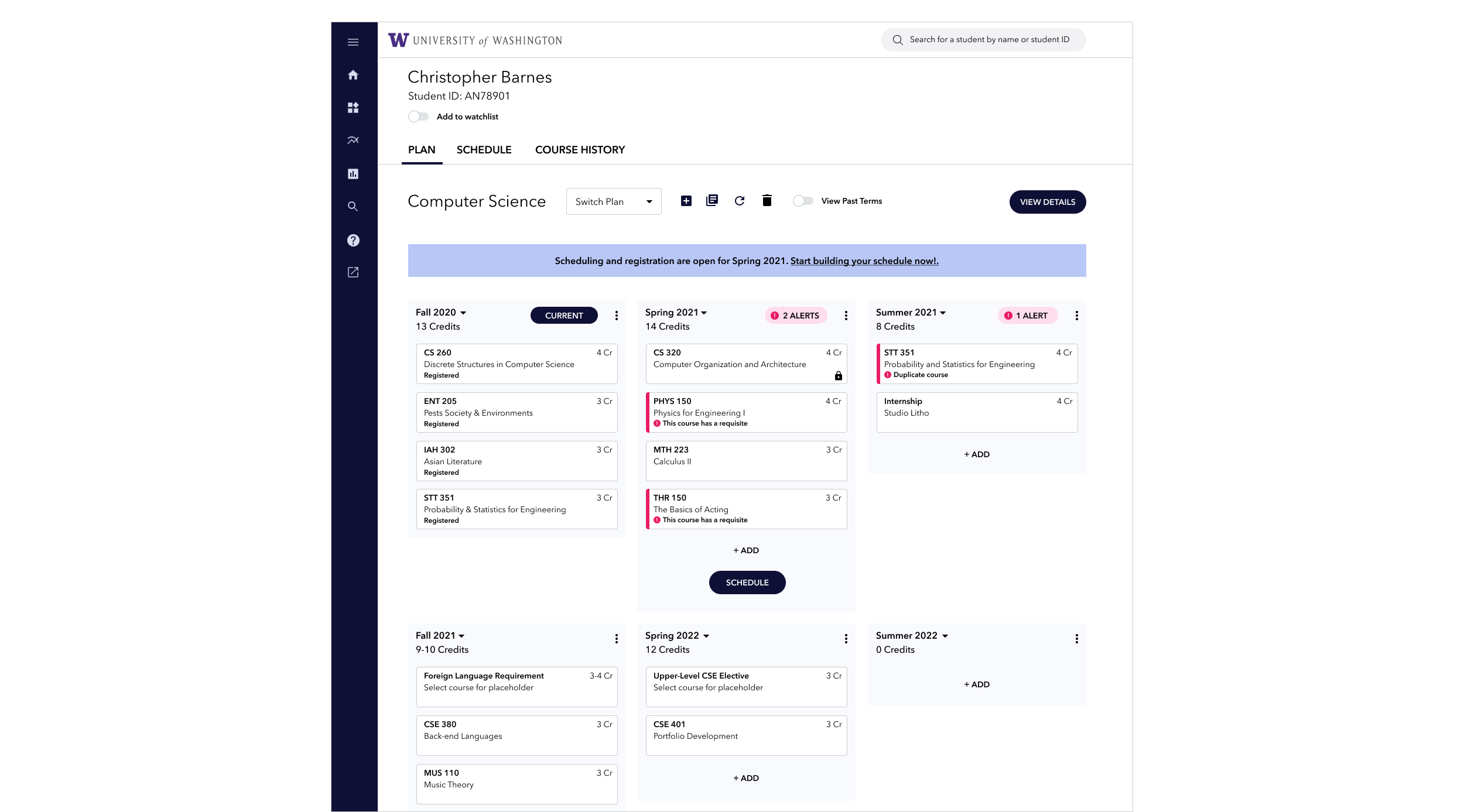Open the hamburger menu in the sidebar

click(x=353, y=42)
